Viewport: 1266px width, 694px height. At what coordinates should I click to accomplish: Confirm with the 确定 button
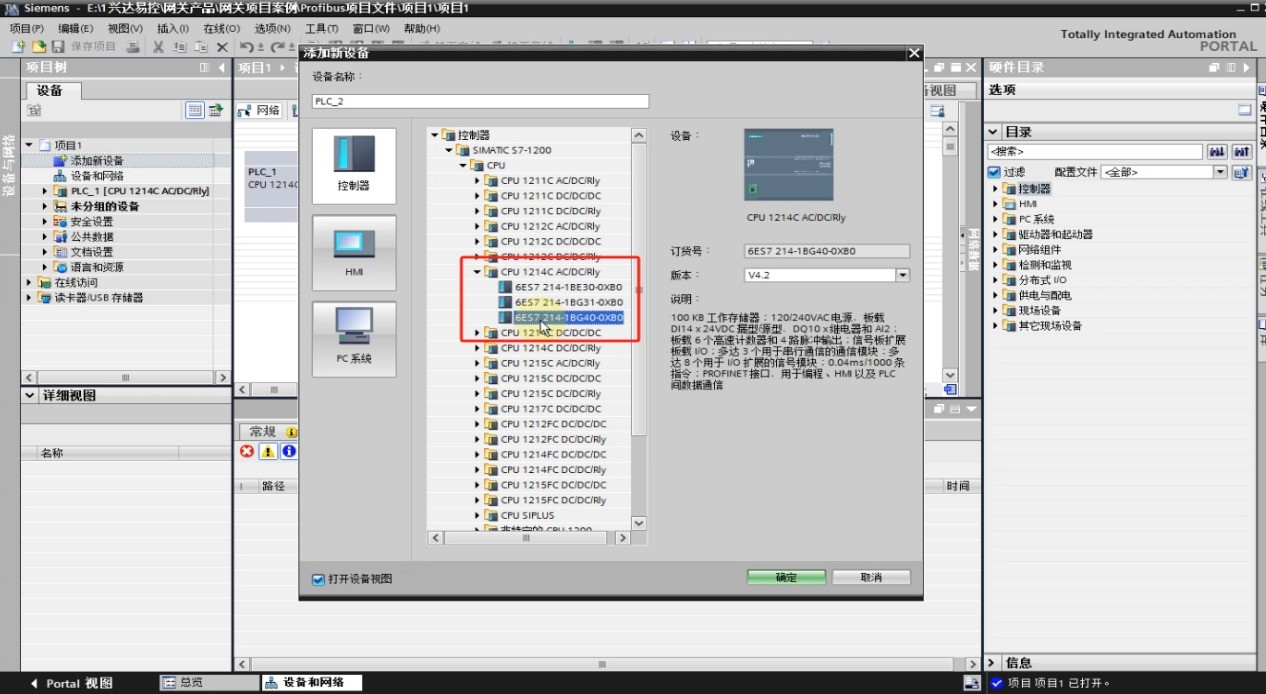(786, 577)
